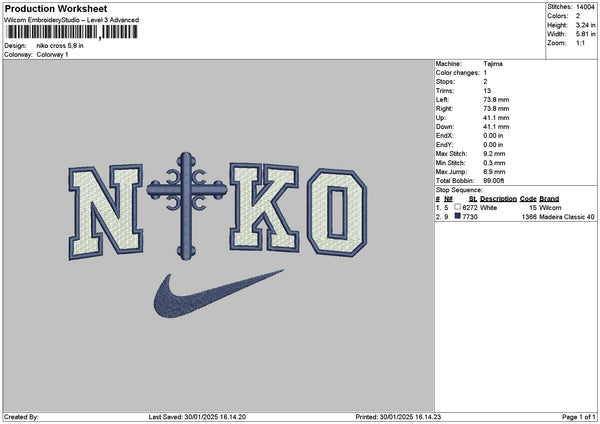Select the embroidered cross in the design preview
The width and height of the screenshot is (600, 424).
(186, 206)
